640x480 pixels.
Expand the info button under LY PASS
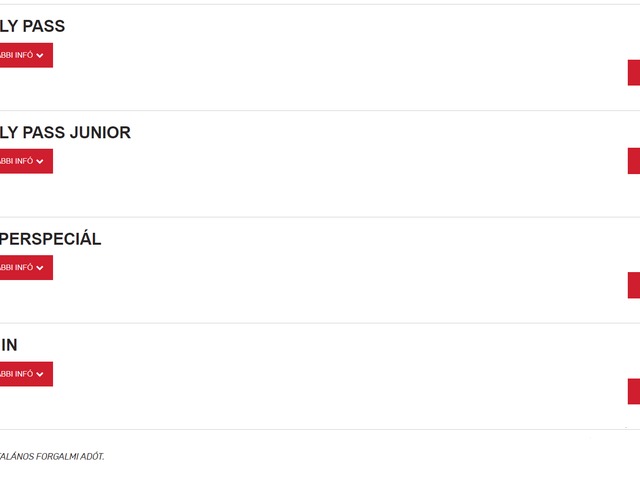26,55
